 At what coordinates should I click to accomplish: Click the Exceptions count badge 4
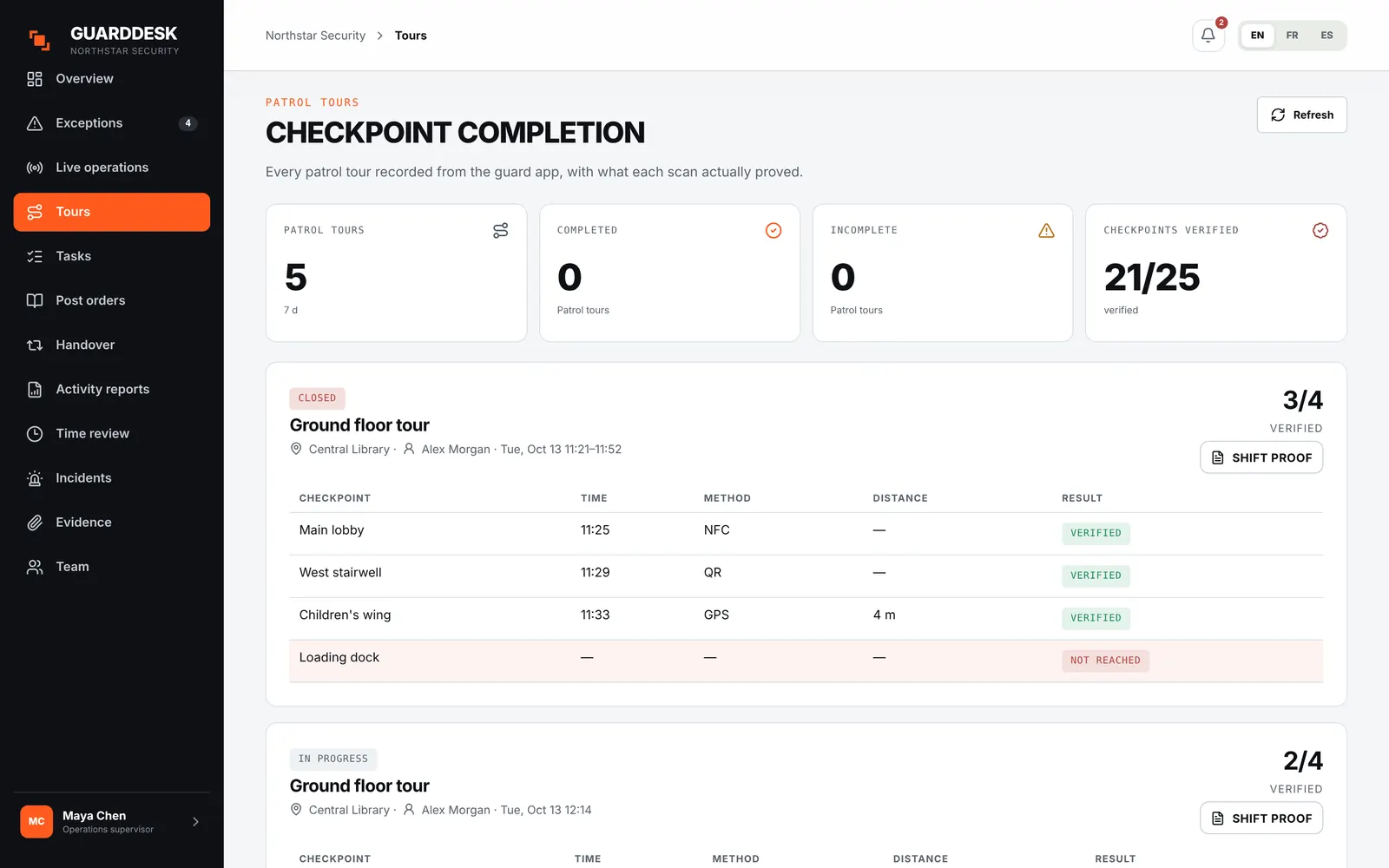[x=188, y=123]
